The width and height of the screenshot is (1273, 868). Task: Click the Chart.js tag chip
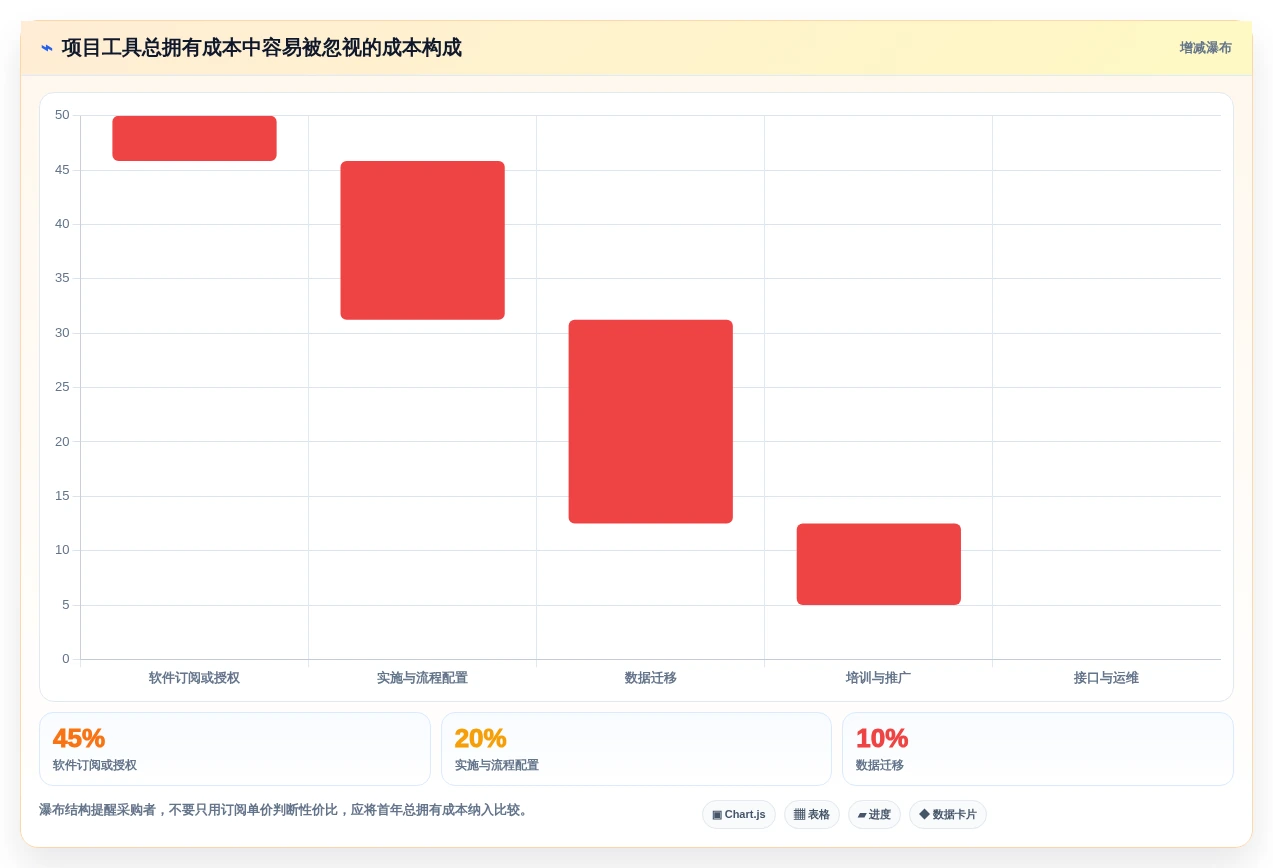[738, 814]
